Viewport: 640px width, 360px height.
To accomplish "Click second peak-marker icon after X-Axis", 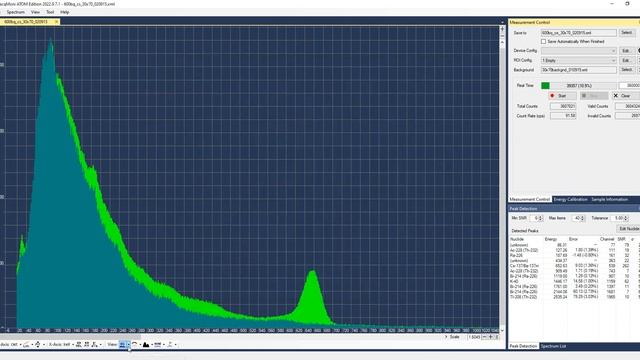I will pos(87,345).
